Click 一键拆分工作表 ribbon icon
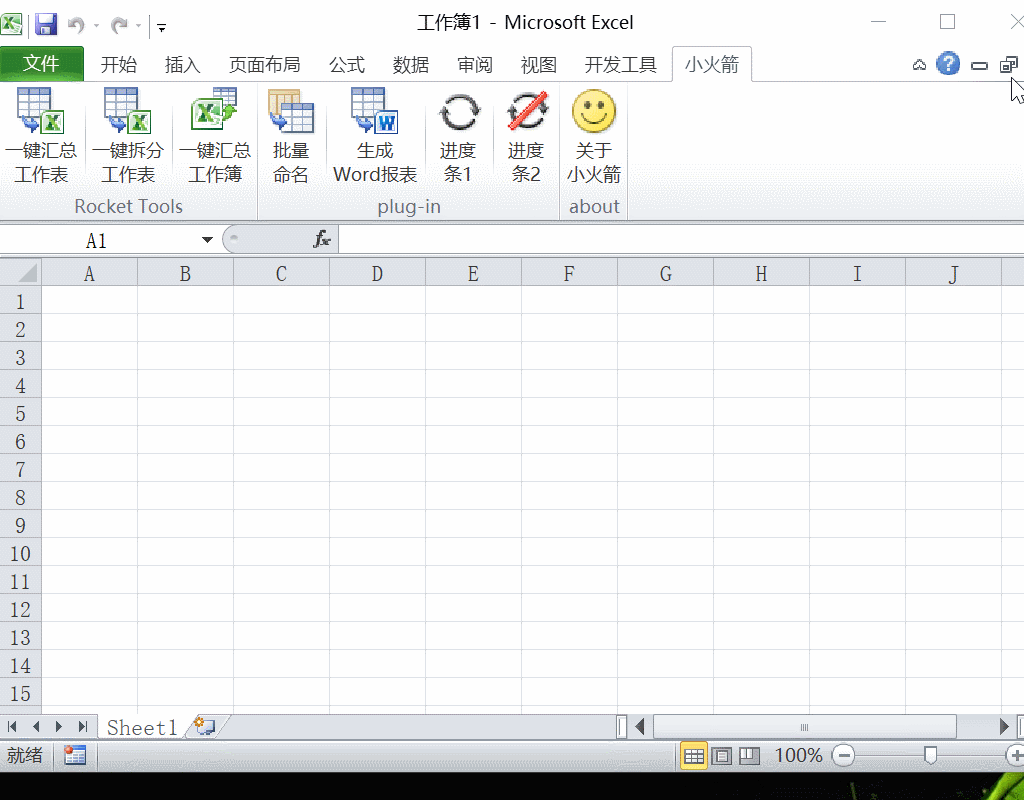 tap(127, 136)
